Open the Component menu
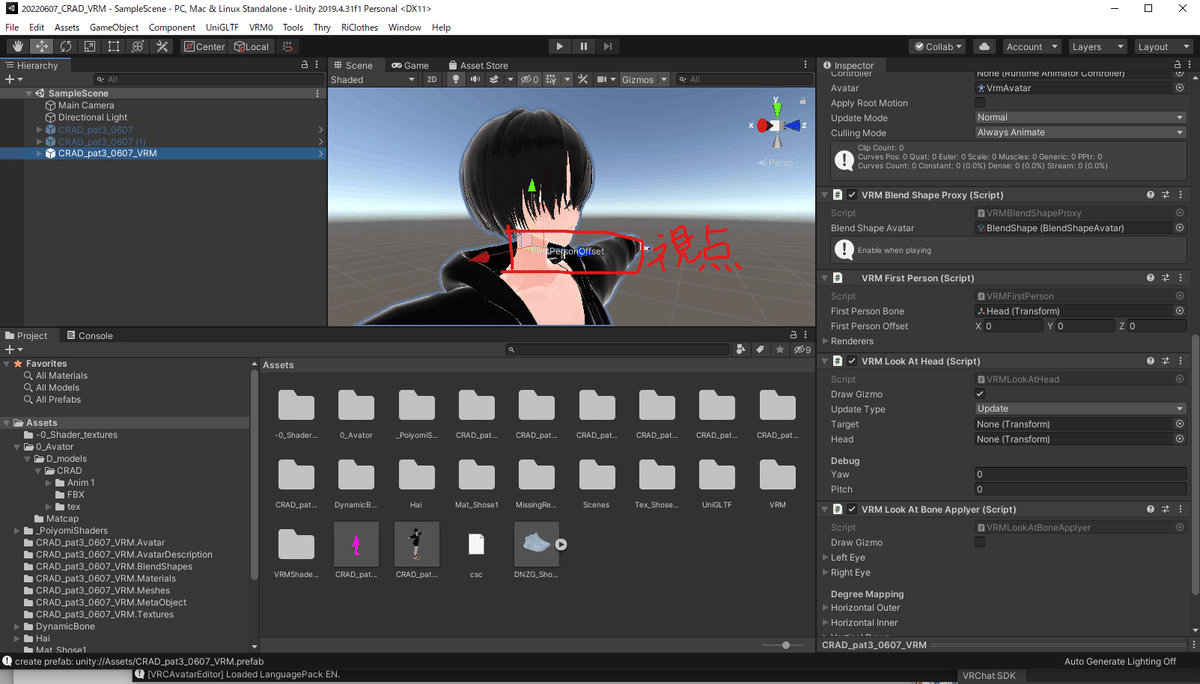1200x684 pixels. click(x=172, y=27)
